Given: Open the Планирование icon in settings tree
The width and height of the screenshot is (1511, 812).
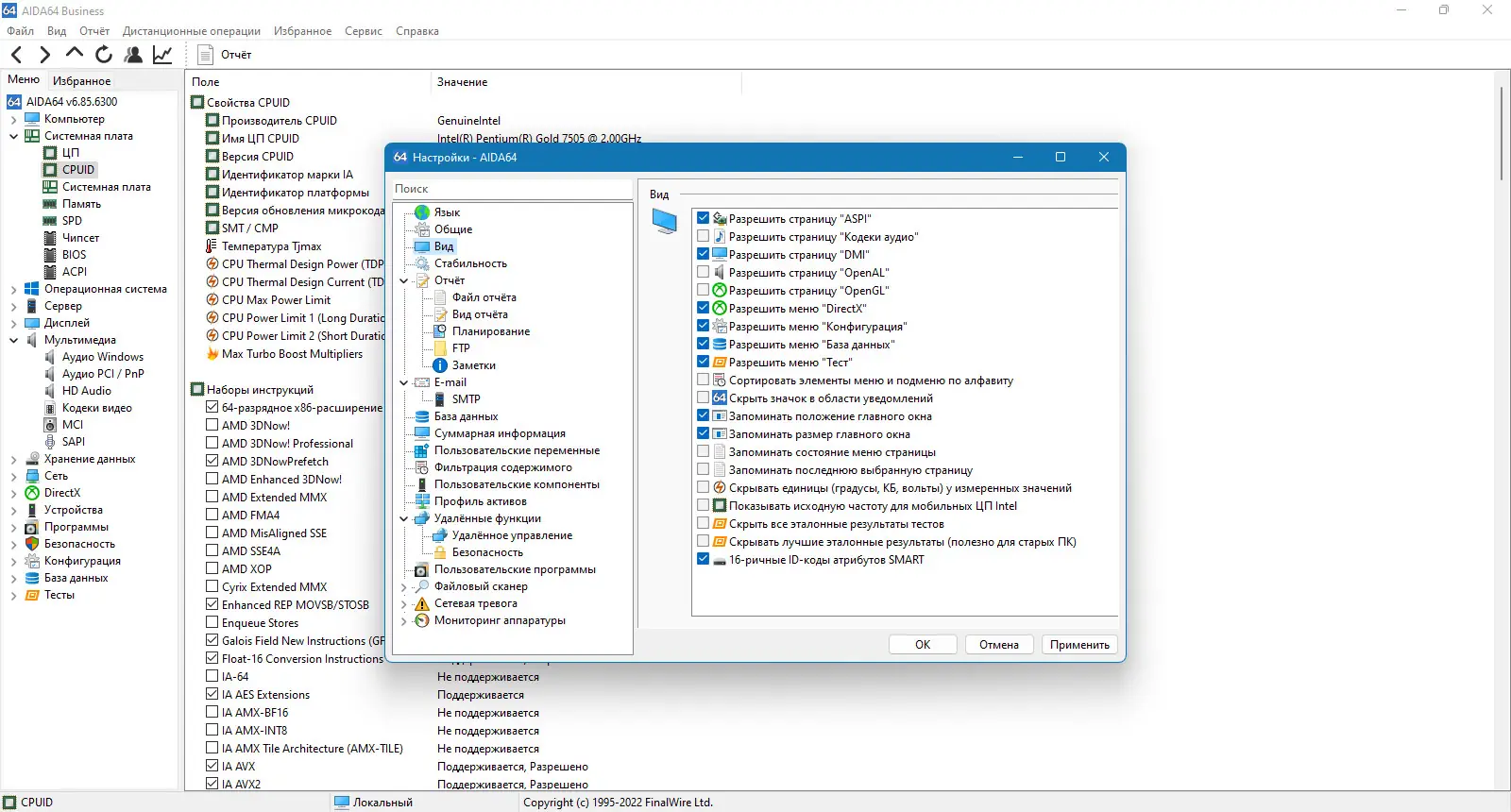Looking at the screenshot, I should click(x=440, y=331).
